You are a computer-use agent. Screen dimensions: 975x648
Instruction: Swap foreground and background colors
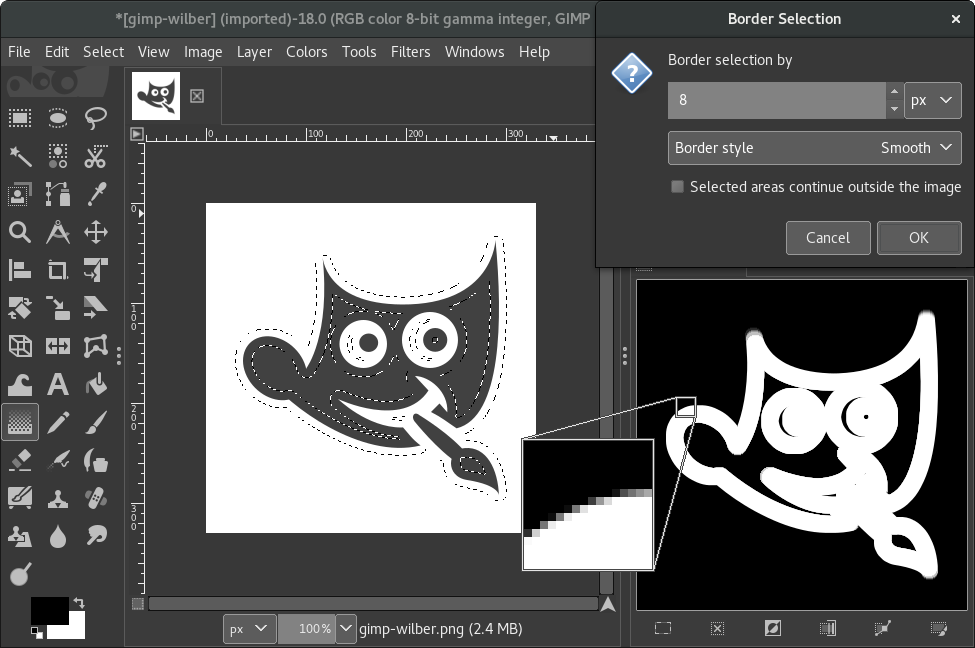(79, 603)
